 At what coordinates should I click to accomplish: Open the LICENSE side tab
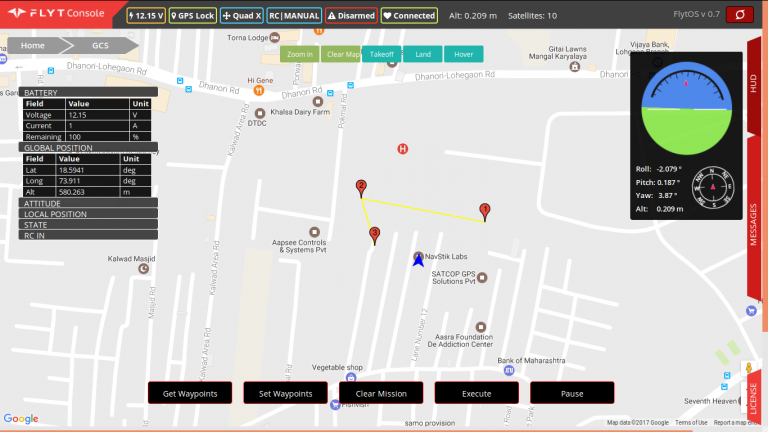pyautogui.click(x=753, y=397)
